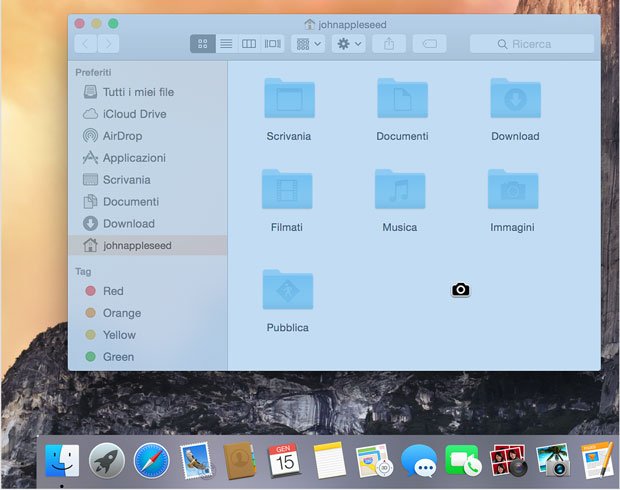
Task: Open the gear action menu
Action: point(349,44)
